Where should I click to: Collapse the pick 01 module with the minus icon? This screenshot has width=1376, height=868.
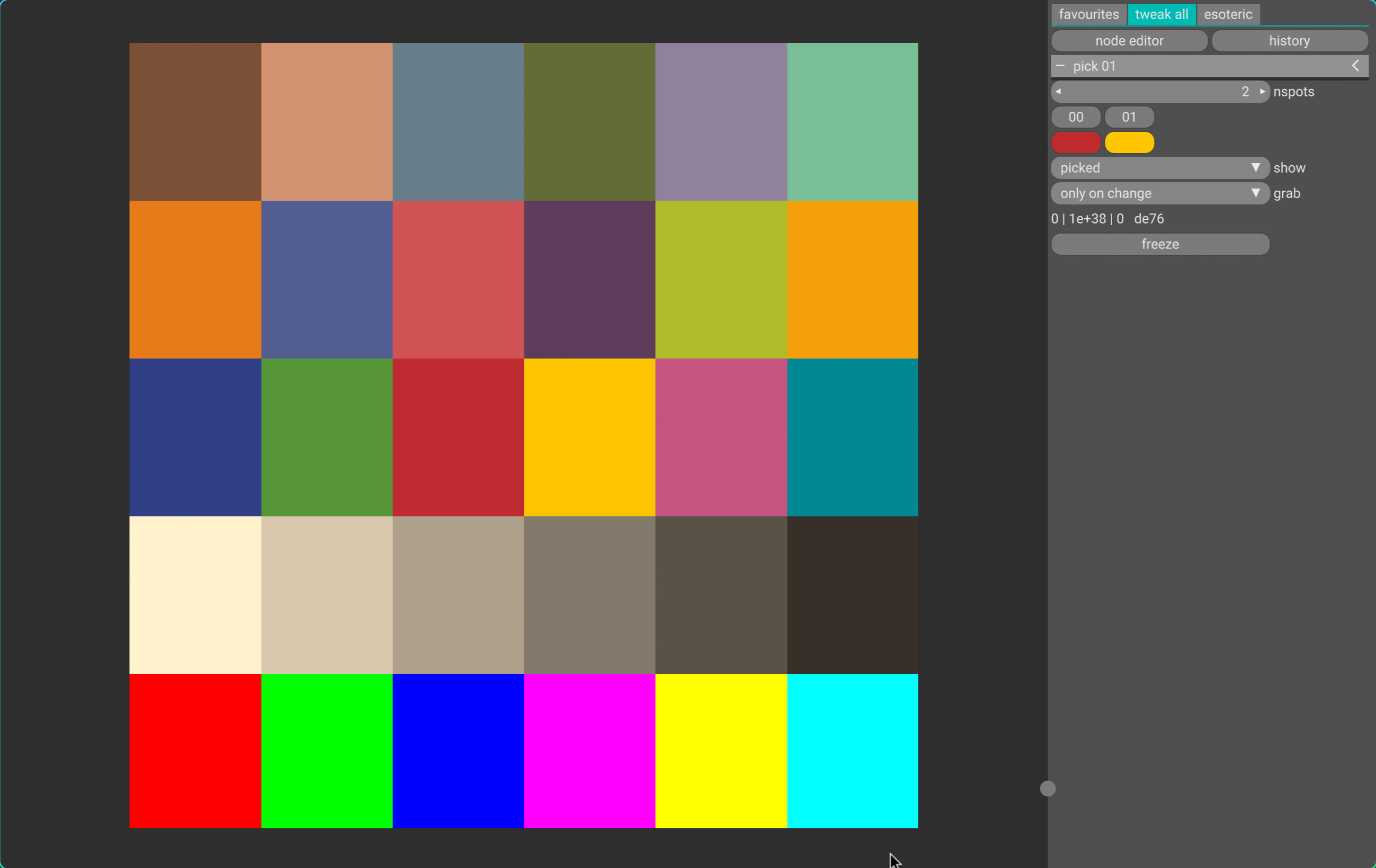point(1060,66)
